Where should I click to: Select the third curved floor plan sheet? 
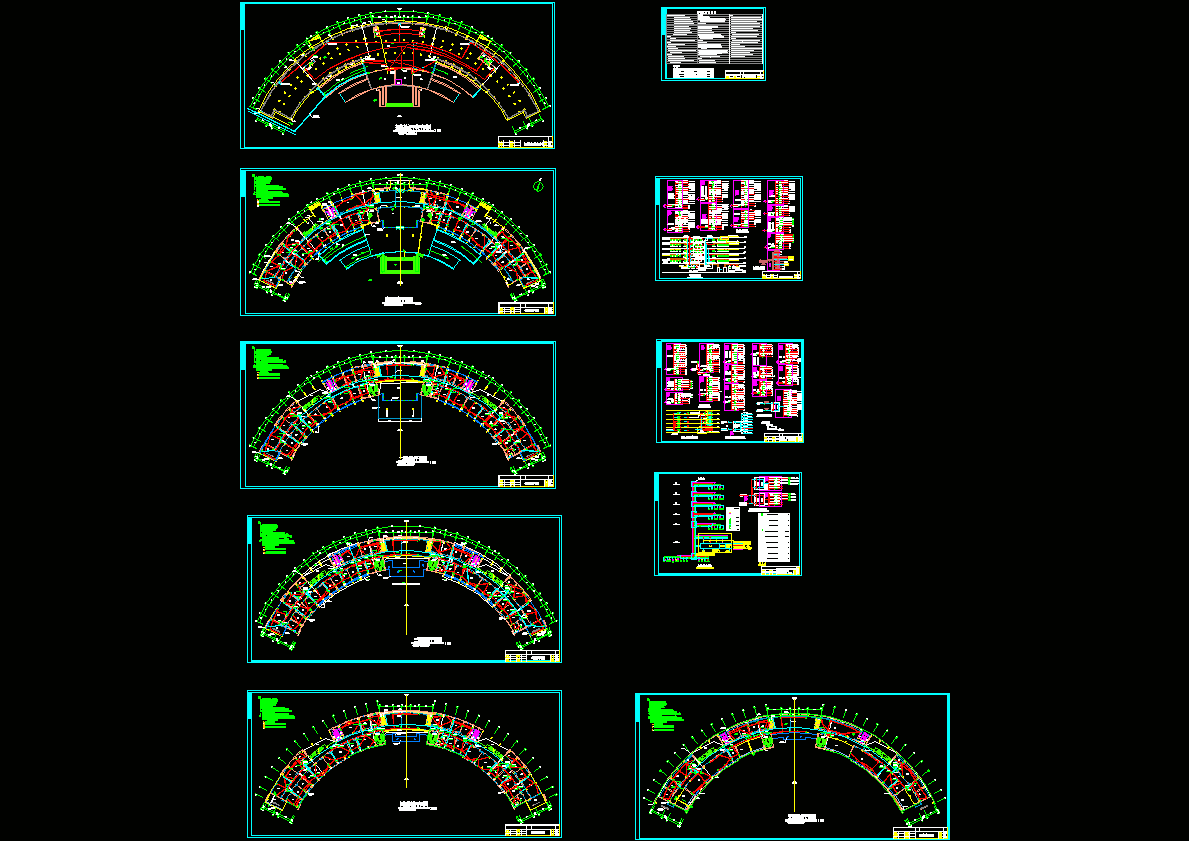398,415
